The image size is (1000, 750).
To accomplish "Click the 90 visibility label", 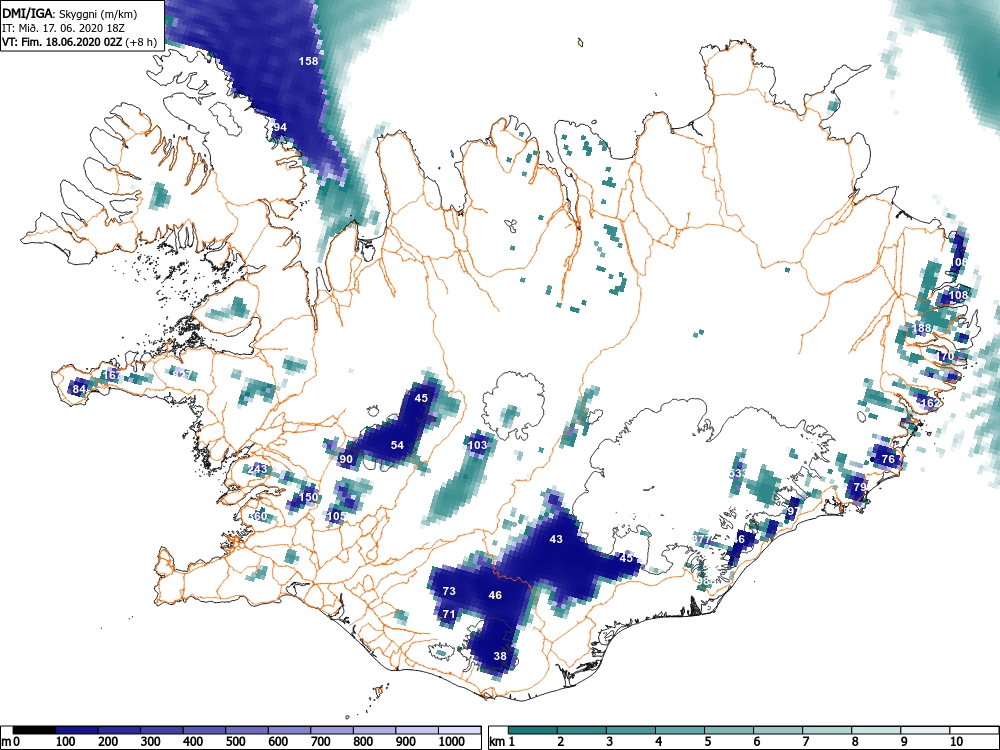I will pyautogui.click(x=346, y=459).
